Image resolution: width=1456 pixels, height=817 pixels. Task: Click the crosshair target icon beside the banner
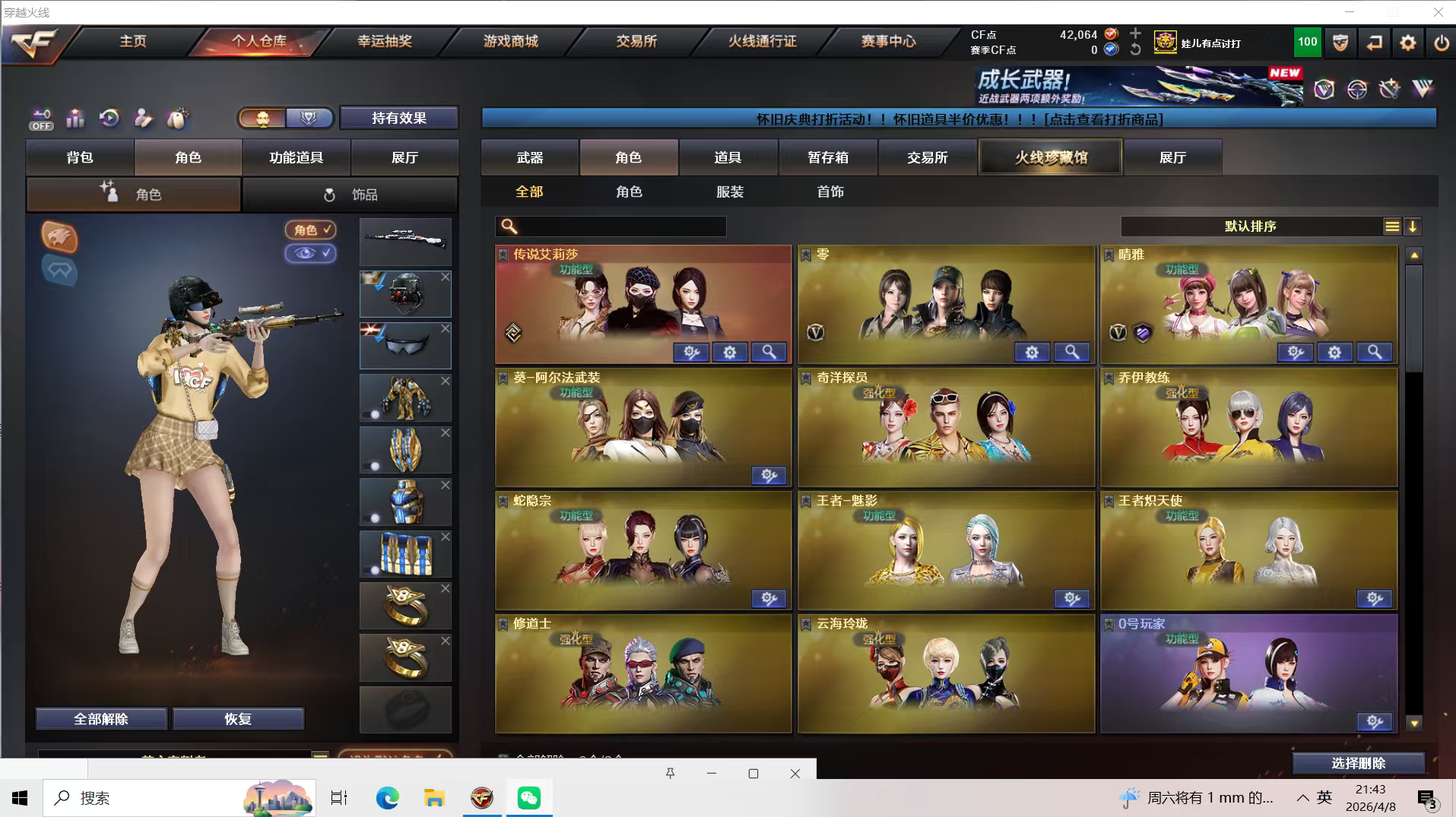click(1357, 90)
